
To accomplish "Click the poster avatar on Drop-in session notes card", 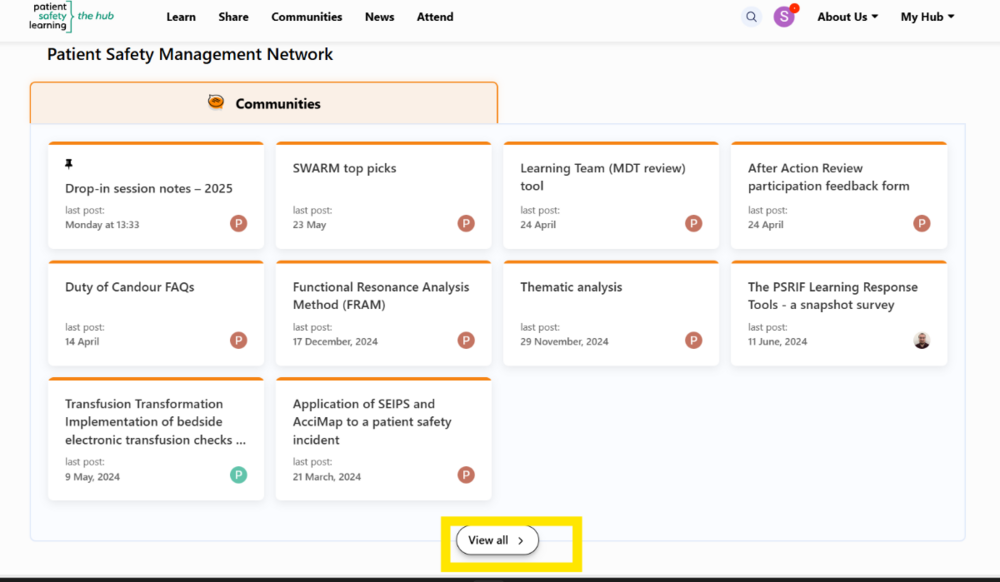I will coord(239,223).
